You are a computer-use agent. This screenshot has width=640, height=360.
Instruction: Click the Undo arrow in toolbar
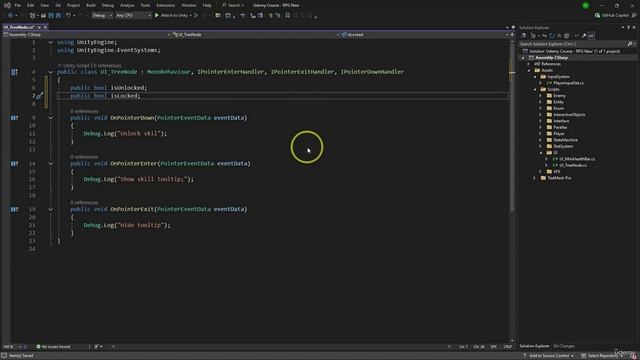(69, 16)
